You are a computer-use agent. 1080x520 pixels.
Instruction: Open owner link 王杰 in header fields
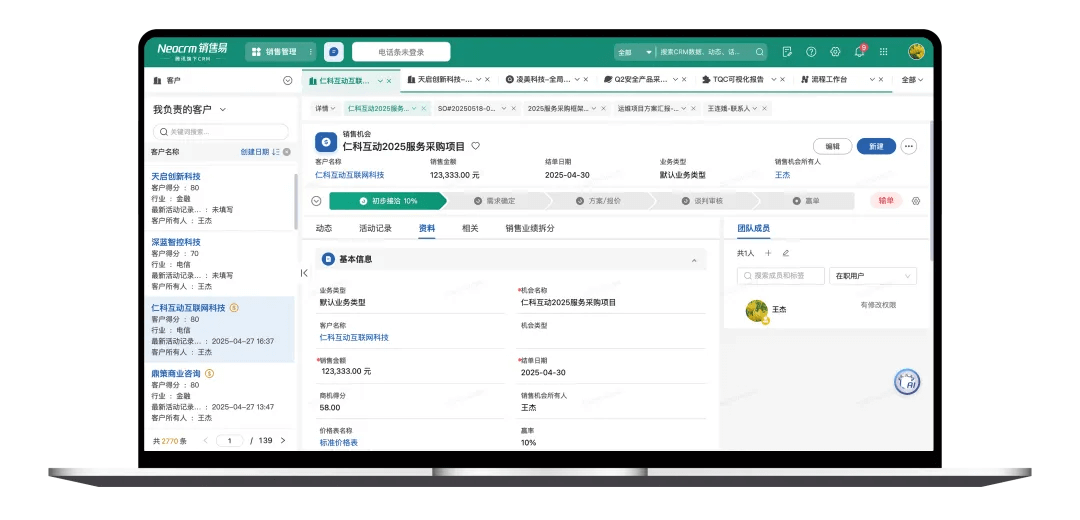click(782, 175)
